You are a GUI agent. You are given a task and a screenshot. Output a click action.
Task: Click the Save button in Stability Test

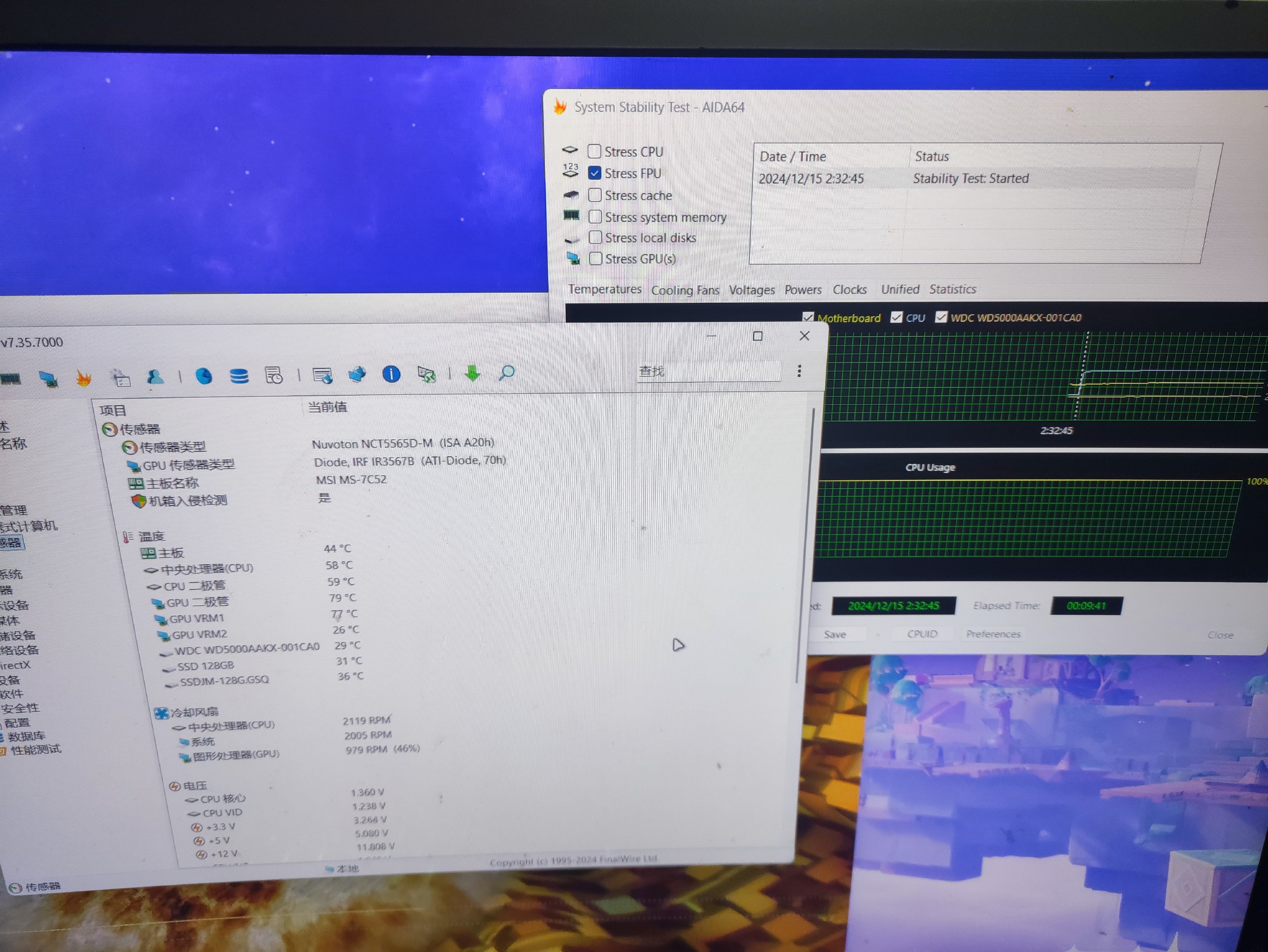click(x=835, y=634)
